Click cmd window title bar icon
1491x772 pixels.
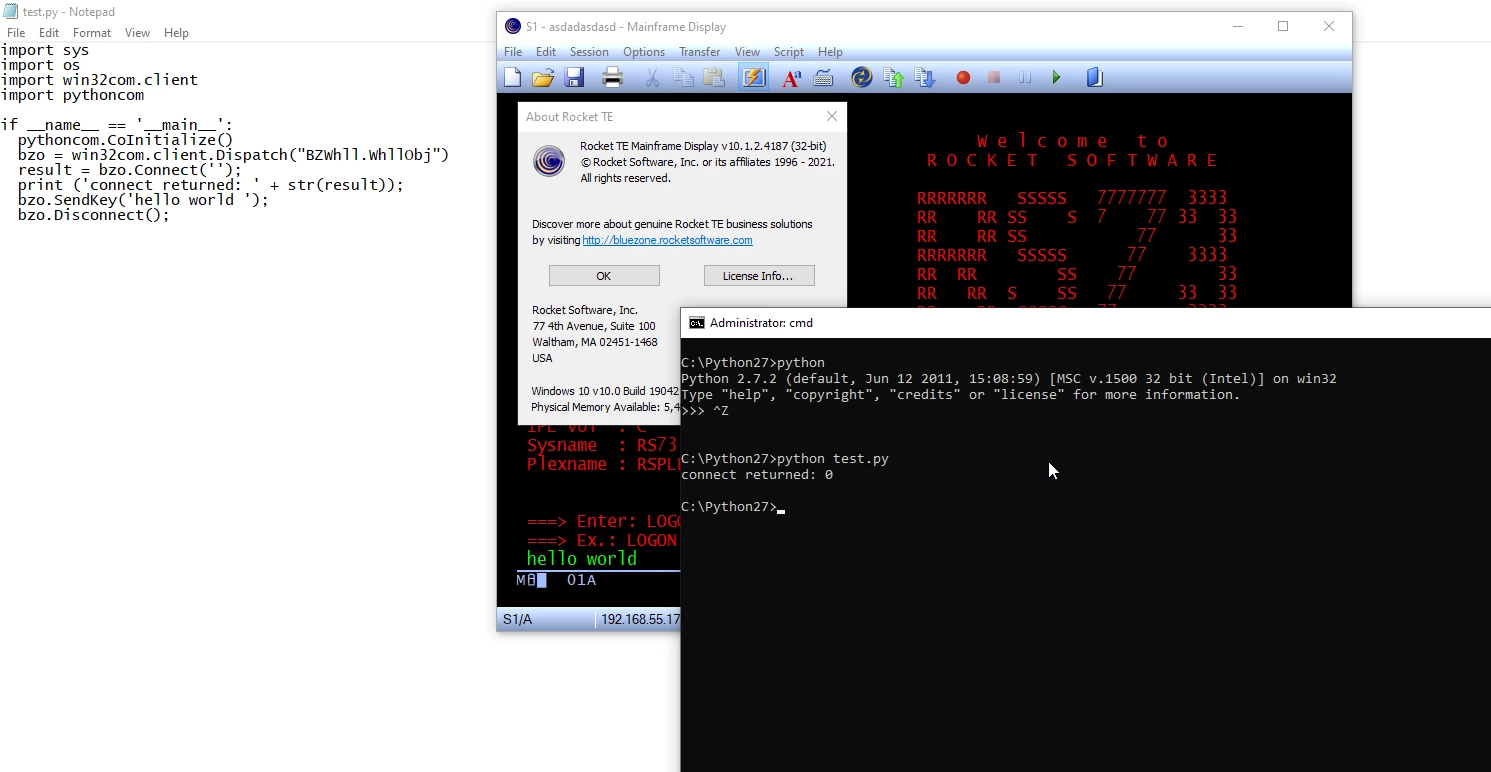coord(696,323)
